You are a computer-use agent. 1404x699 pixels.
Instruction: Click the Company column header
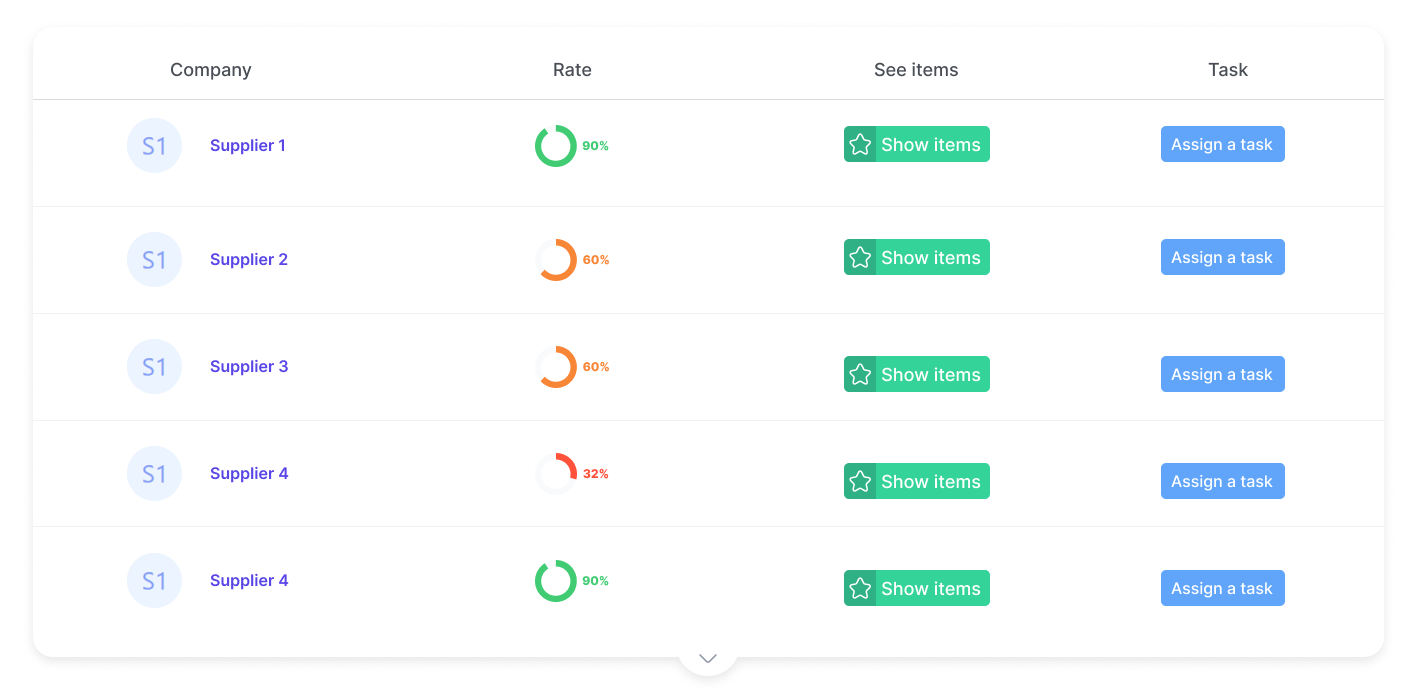[211, 70]
